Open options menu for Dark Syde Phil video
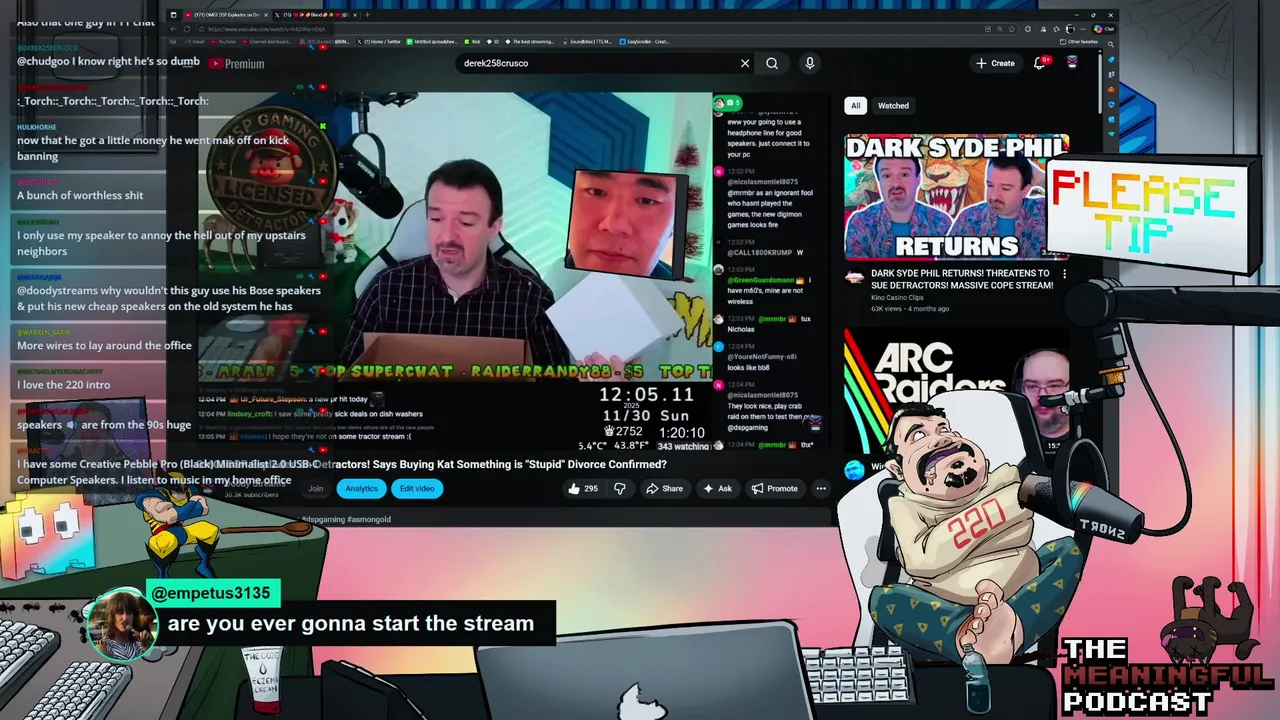Image resolution: width=1280 pixels, height=720 pixels. click(1064, 274)
